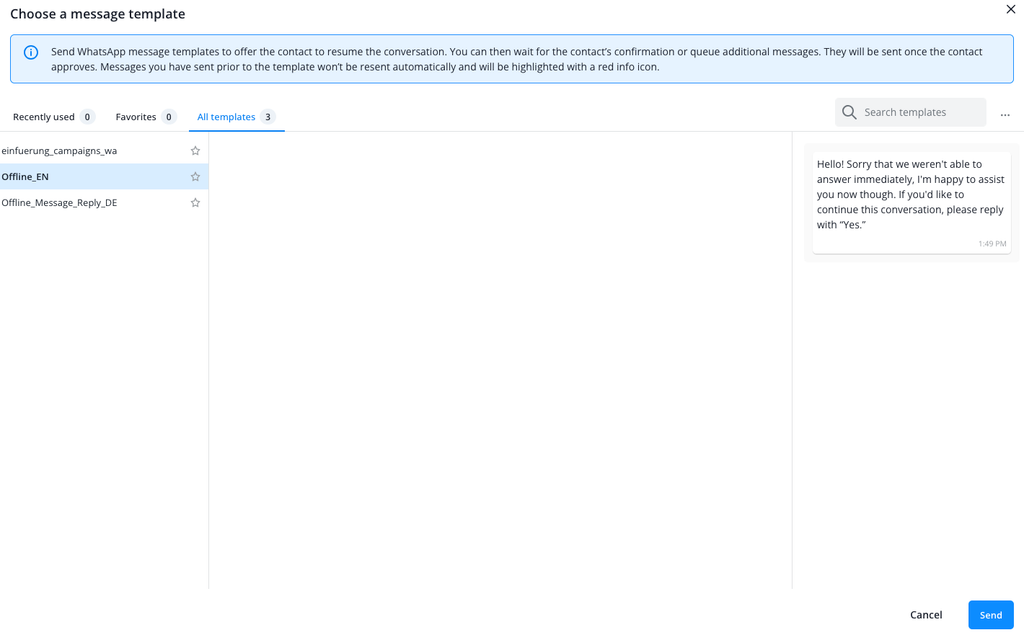
Task: Open the three-dot more options menu
Action: [1005, 115]
